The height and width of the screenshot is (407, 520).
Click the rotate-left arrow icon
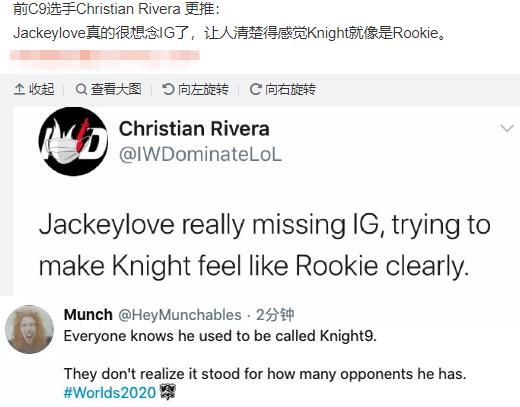[x=168, y=89]
